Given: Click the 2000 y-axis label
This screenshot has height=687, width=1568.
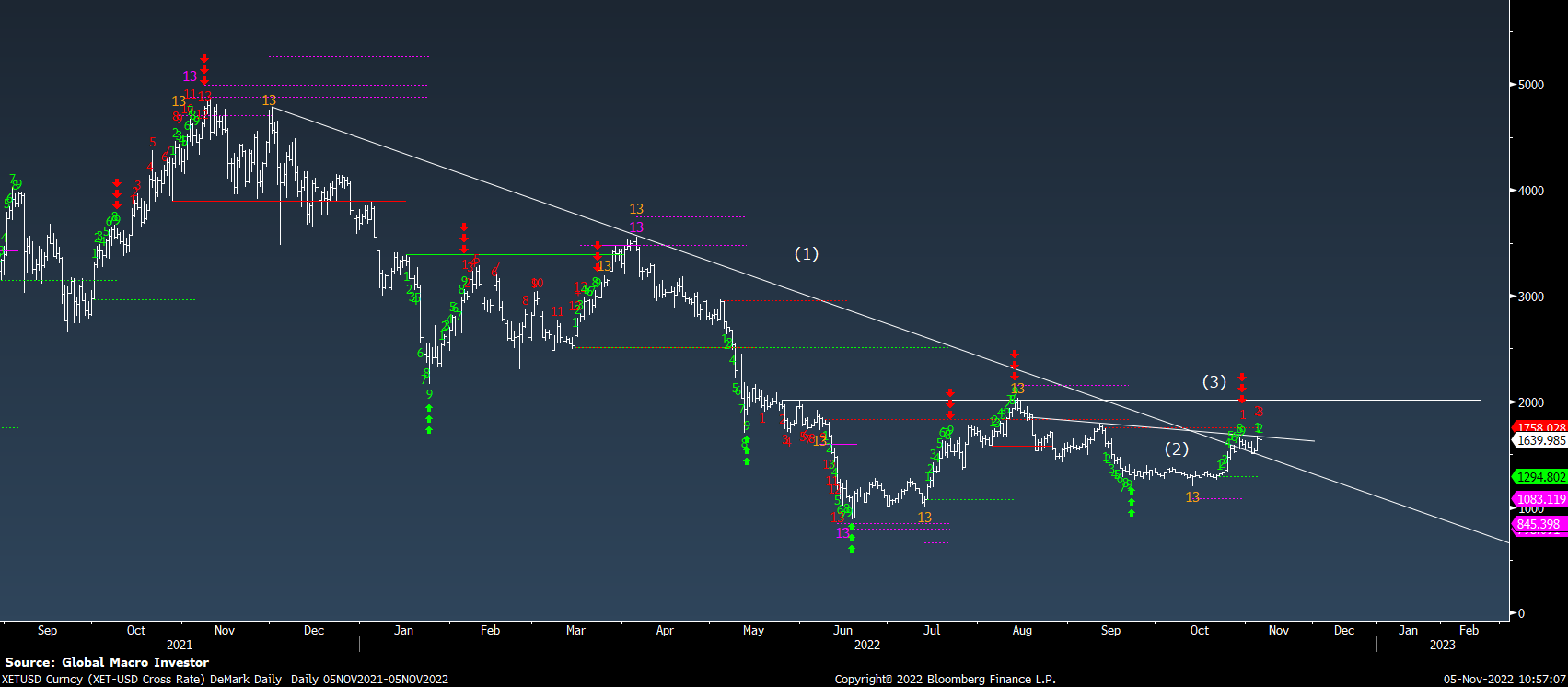Looking at the screenshot, I should click(1531, 402).
